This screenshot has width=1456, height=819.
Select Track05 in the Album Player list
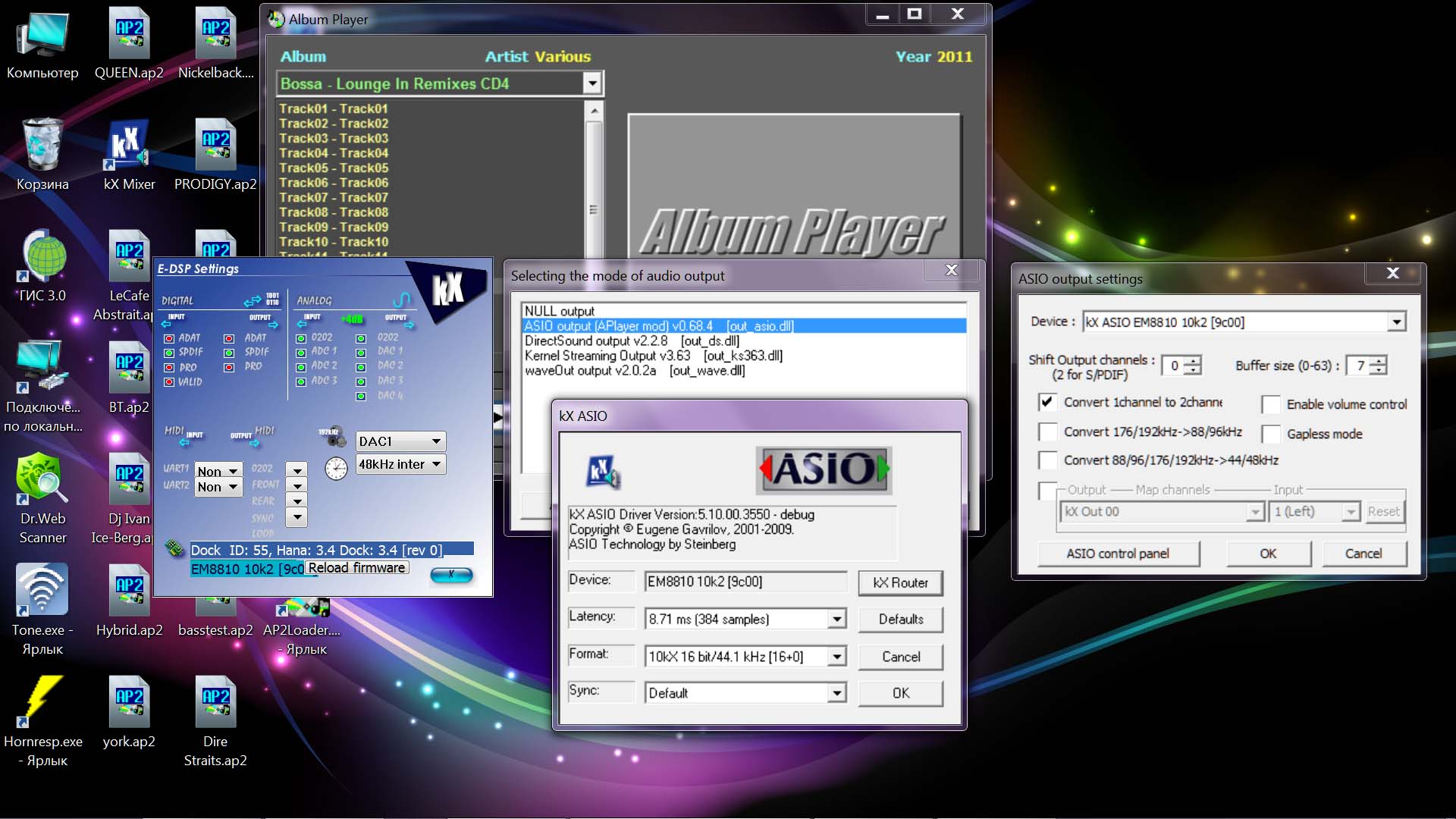click(334, 168)
